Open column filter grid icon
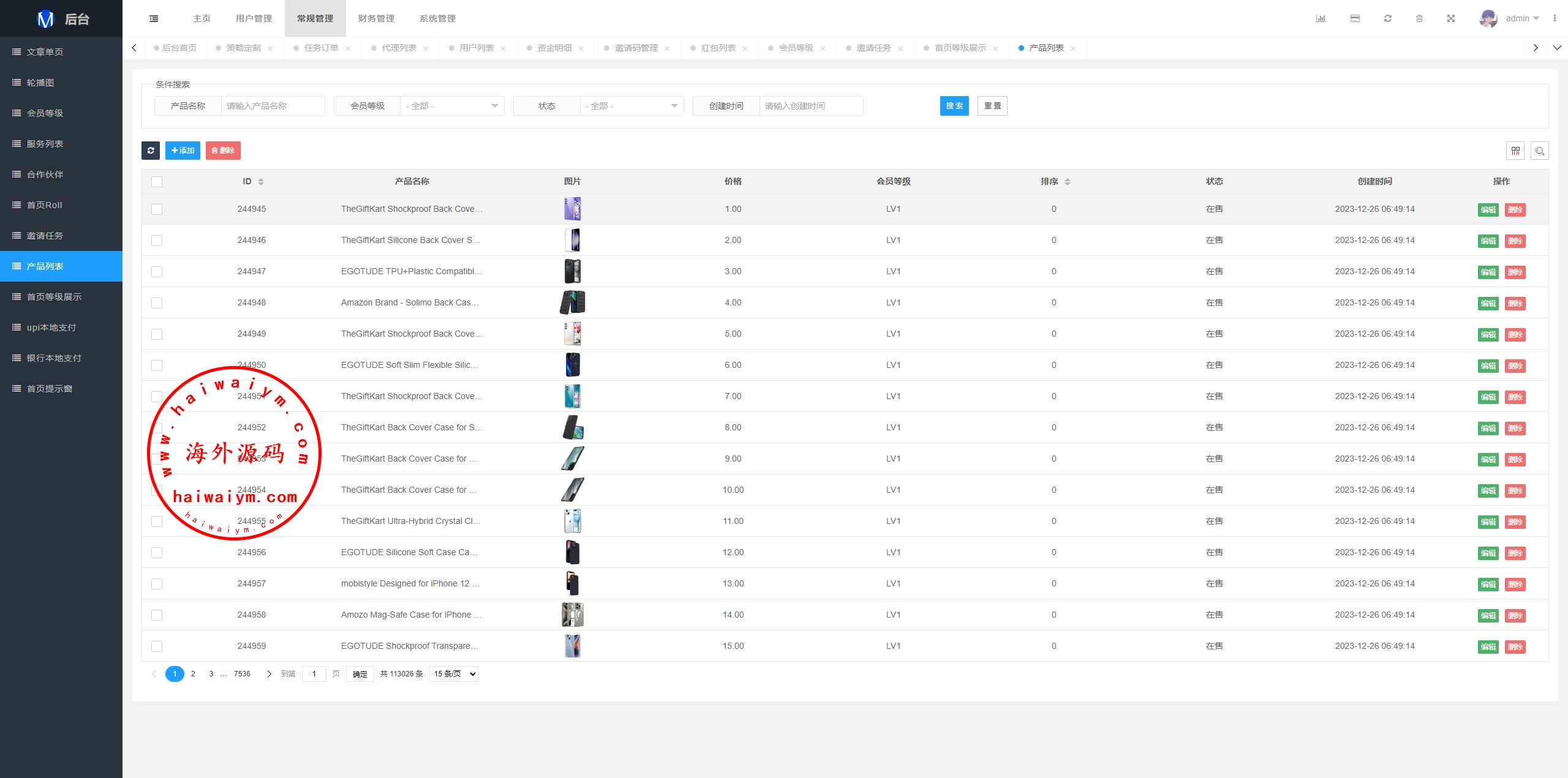 point(1515,151)
